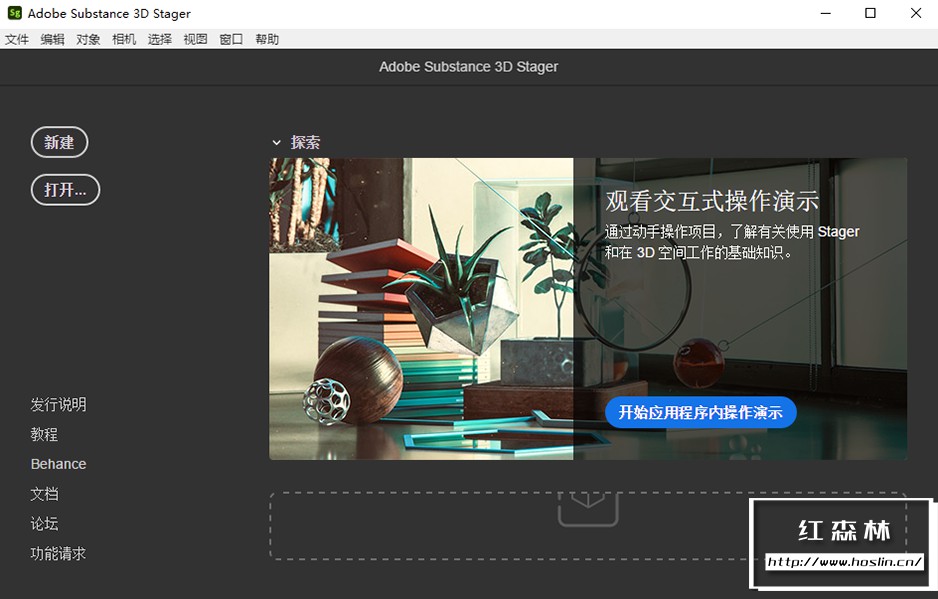
Task: Open the 帮助 menu
Action: 267,39
